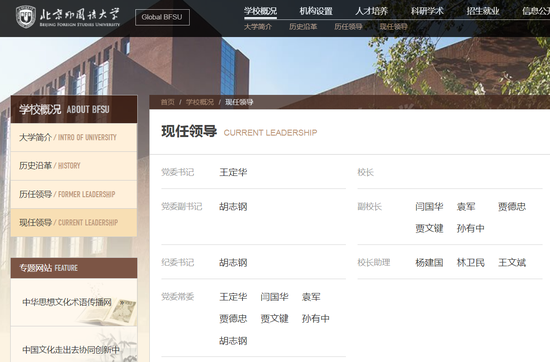Click the 党委常委 label
The height and width of the screenshot is (362, 550).
click(x=177, y=297)
